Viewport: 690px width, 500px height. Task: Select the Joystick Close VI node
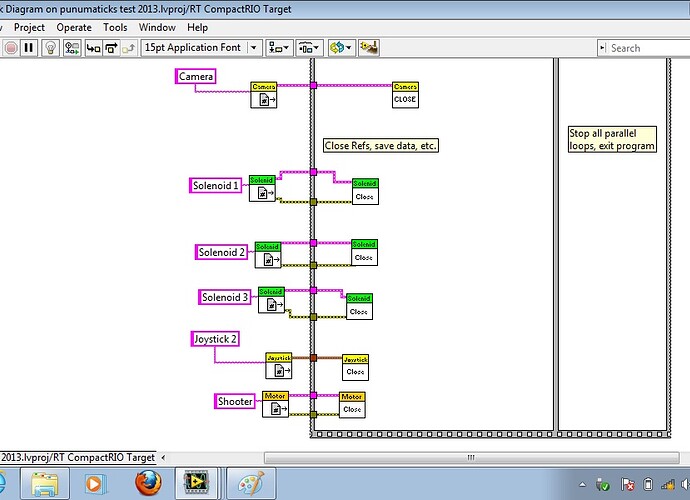(x=356, y=368)
